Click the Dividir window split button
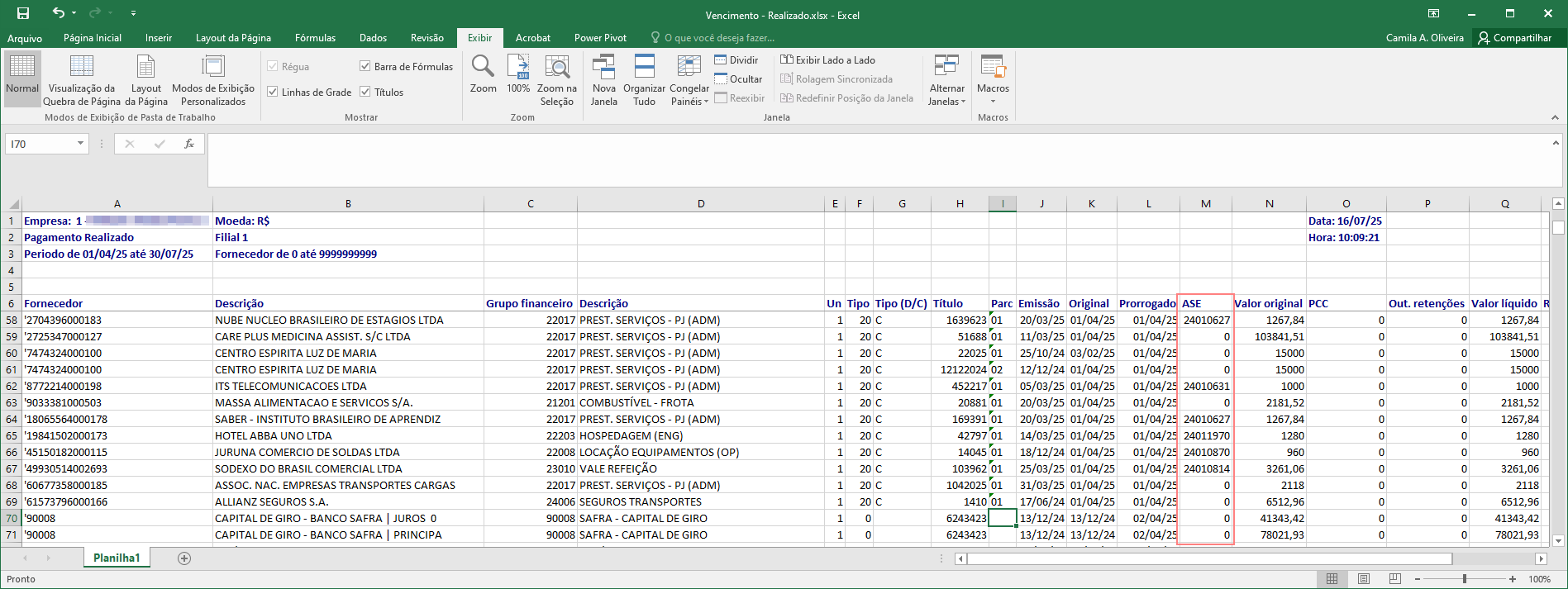The width and height of the screenshot is (1568, 589). point(736,59)
